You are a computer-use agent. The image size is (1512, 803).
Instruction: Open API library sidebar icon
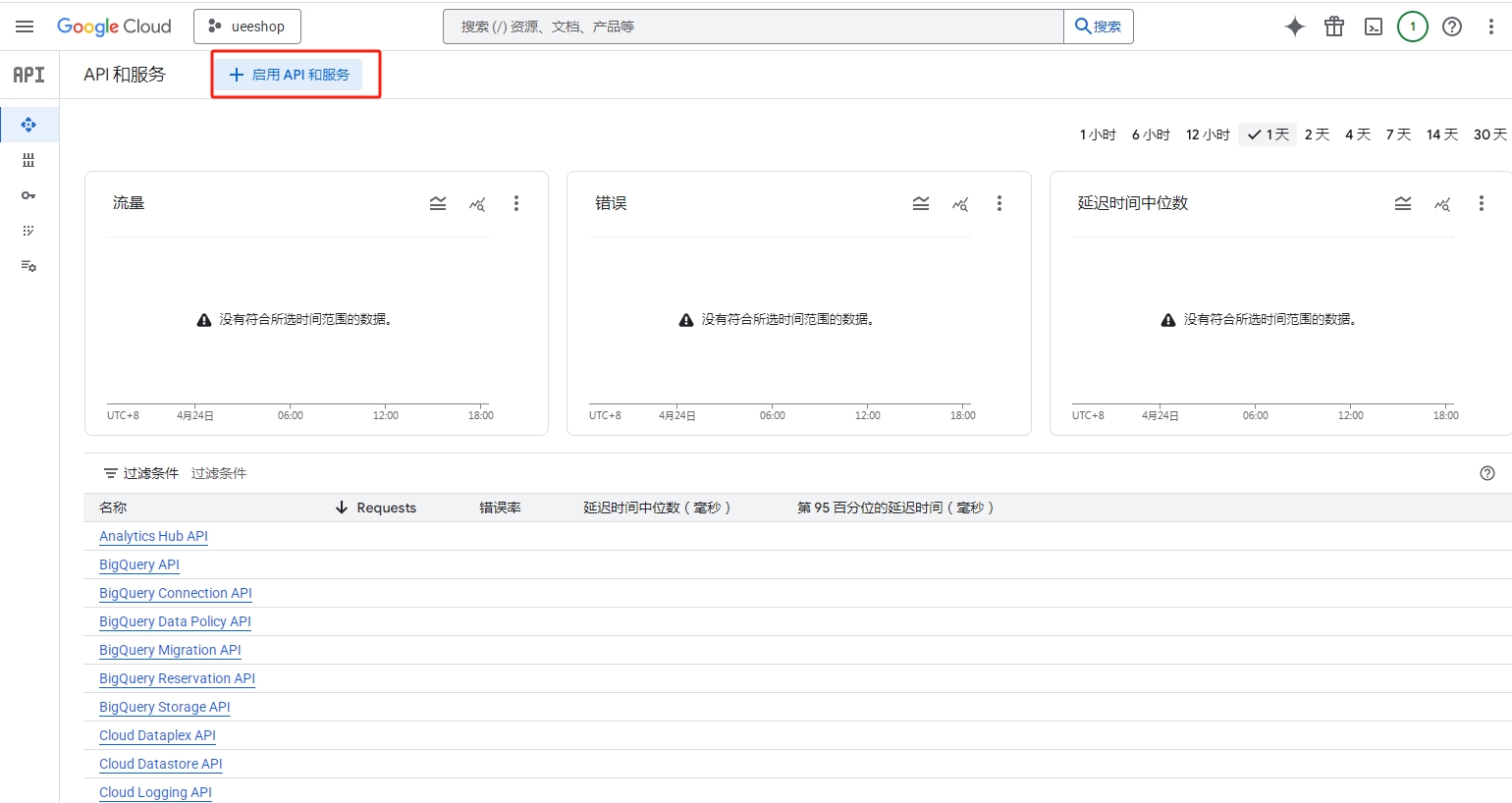tap(28, 160)
